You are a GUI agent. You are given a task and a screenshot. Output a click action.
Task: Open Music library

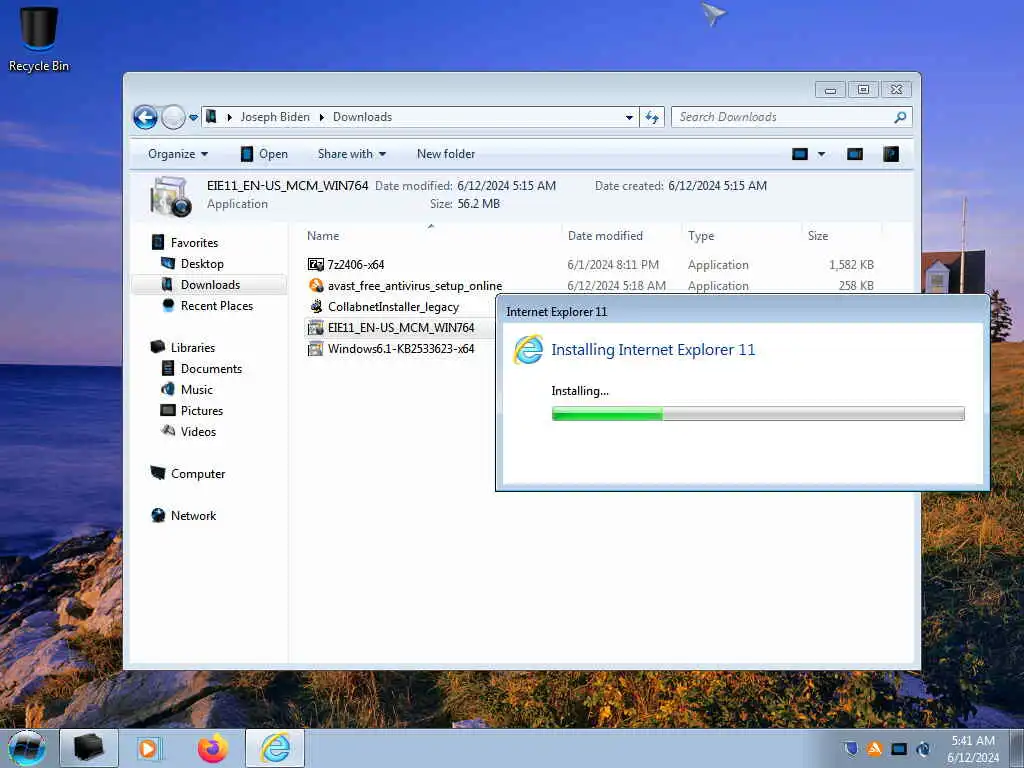point(197,389)
